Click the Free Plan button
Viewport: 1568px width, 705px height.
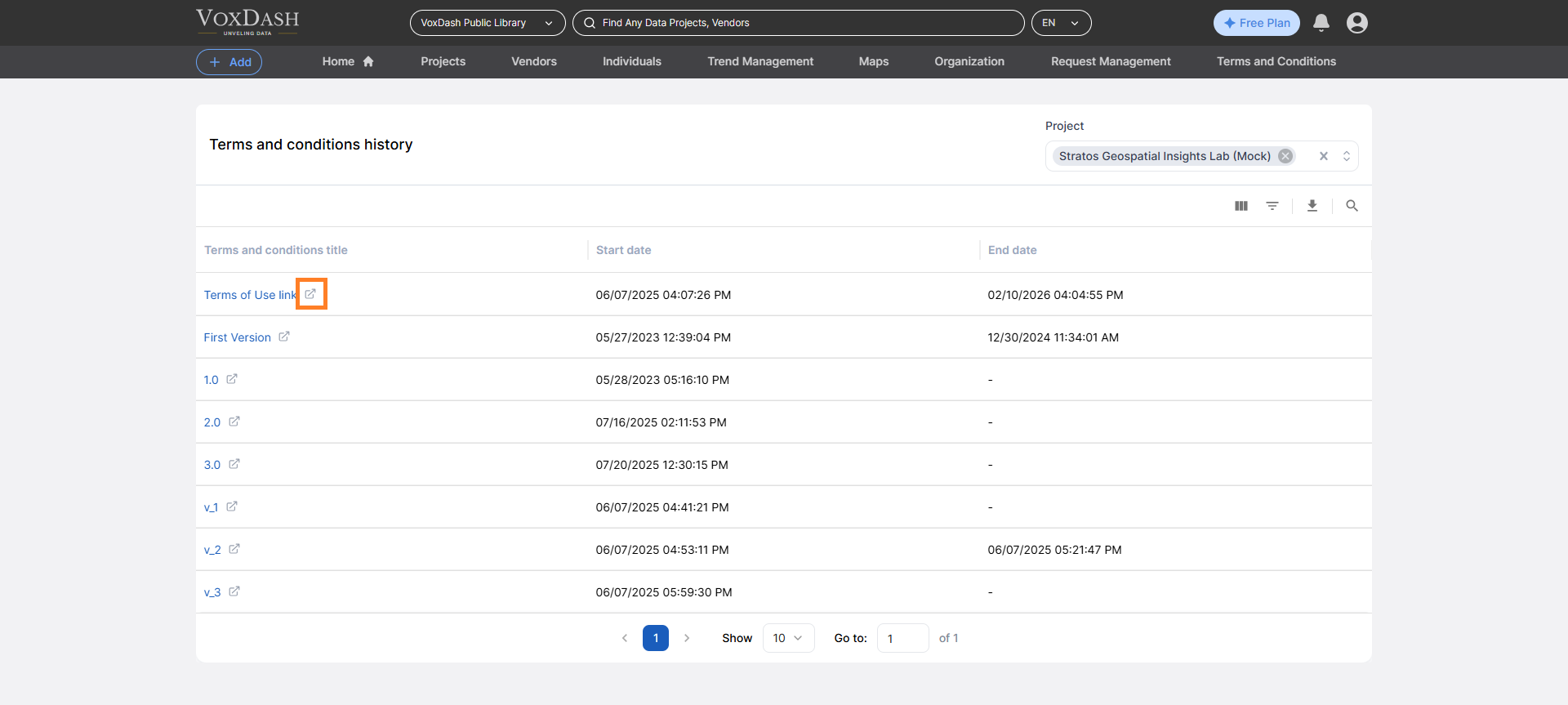click(1257, 23)
